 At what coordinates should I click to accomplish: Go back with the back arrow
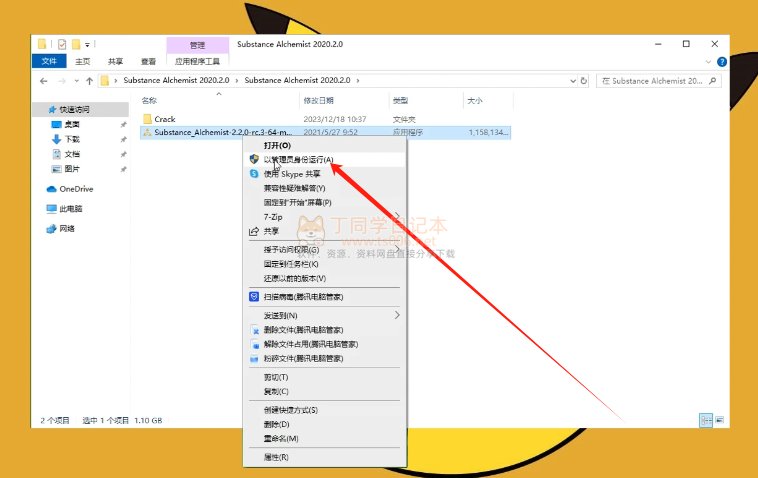pos(44,81)
